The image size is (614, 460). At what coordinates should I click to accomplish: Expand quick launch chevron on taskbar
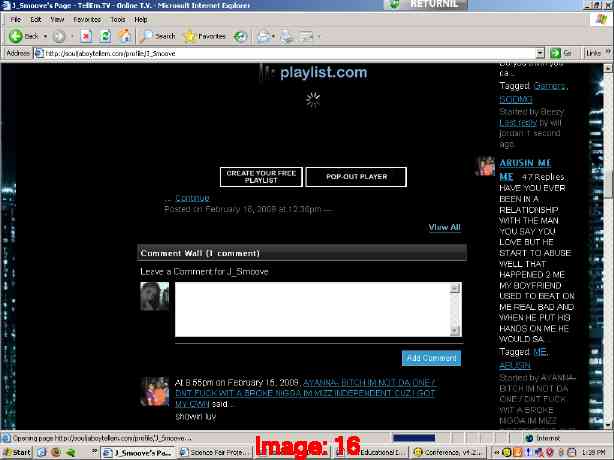(x=94, y=452)
